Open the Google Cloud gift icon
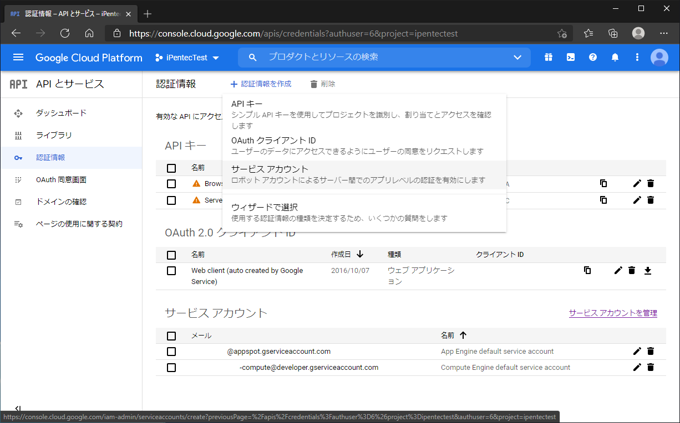This screenshot has width=680, height=423. [548, 57]
